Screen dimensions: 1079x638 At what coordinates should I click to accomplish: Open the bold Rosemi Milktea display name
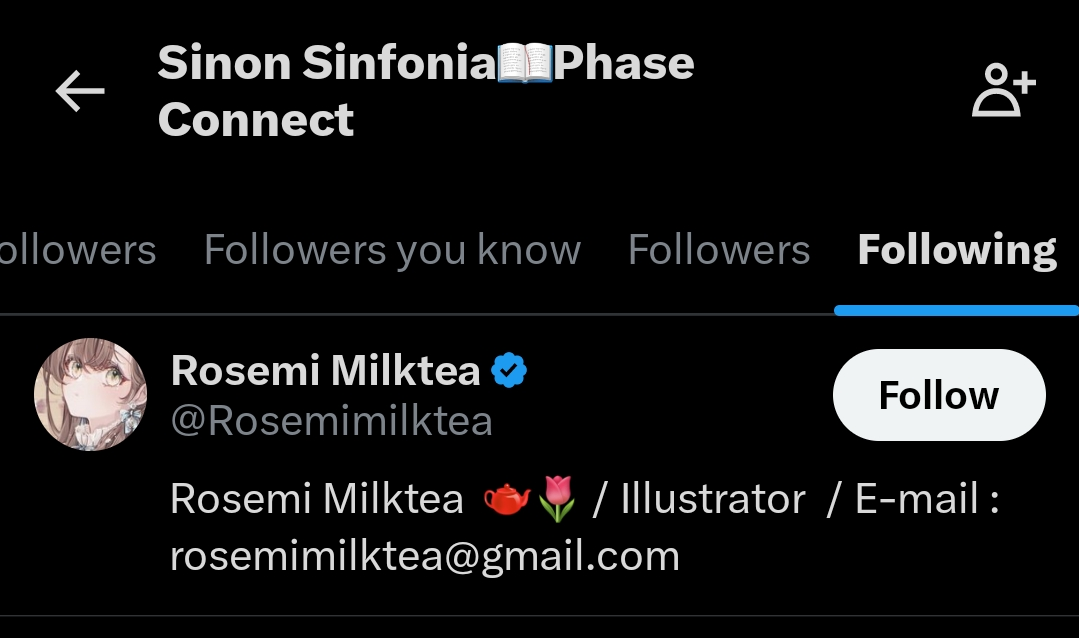pos(325,371)
